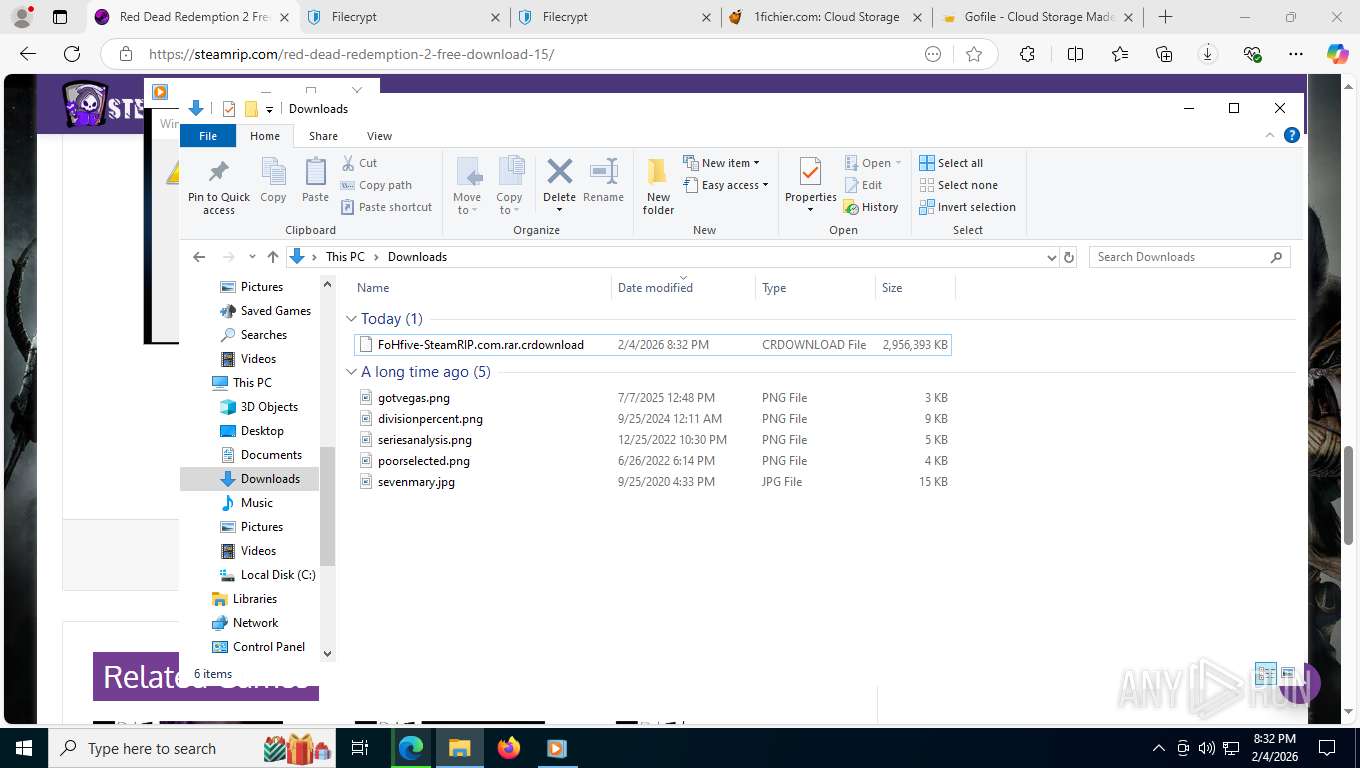
Task: Click the Rename ribbon icon
Action: click(x=603, y=172)
